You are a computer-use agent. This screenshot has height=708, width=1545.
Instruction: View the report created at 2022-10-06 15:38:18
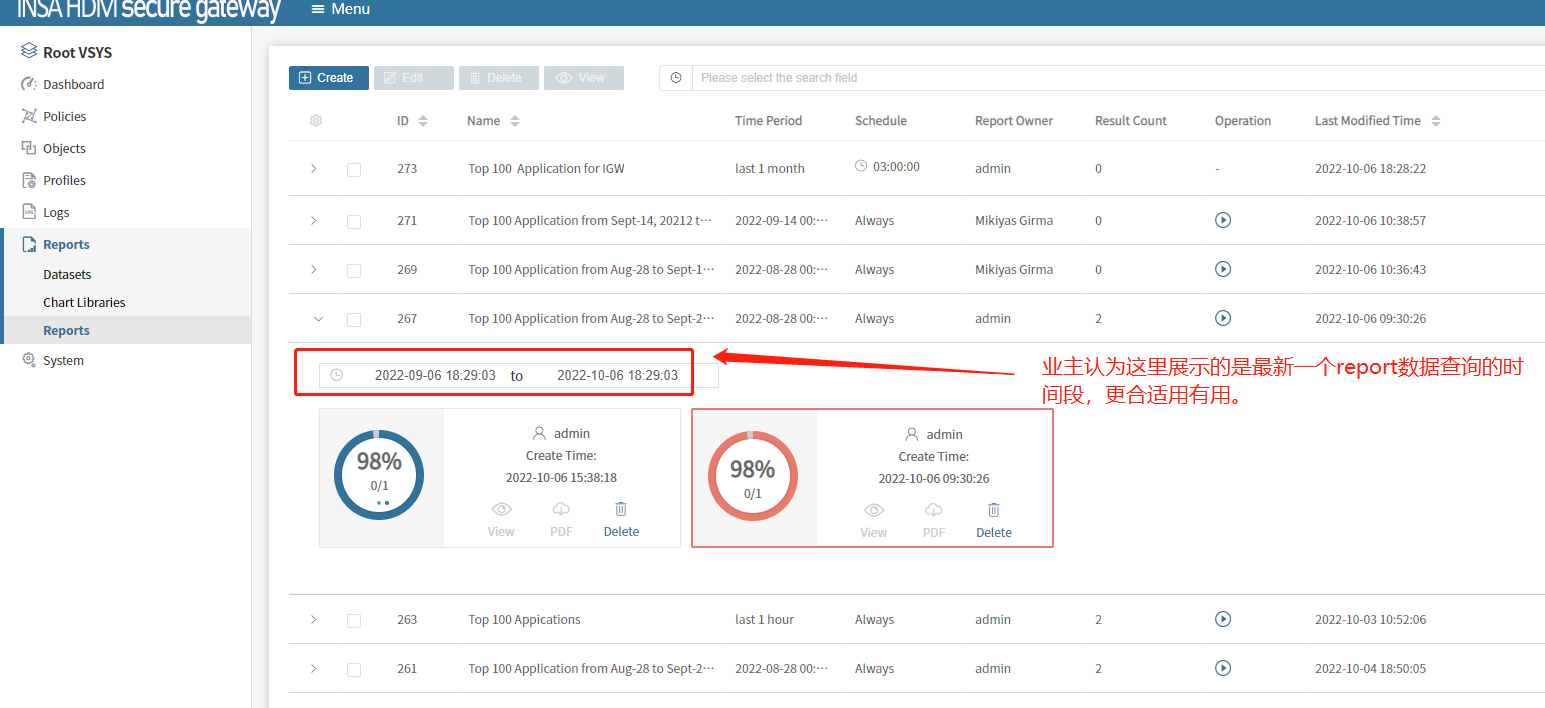coord(501,520)
